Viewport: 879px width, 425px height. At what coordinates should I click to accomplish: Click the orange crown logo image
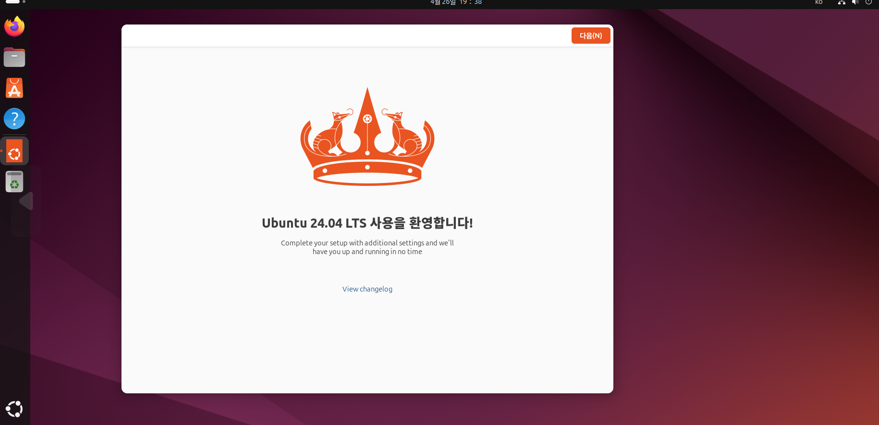367,136
